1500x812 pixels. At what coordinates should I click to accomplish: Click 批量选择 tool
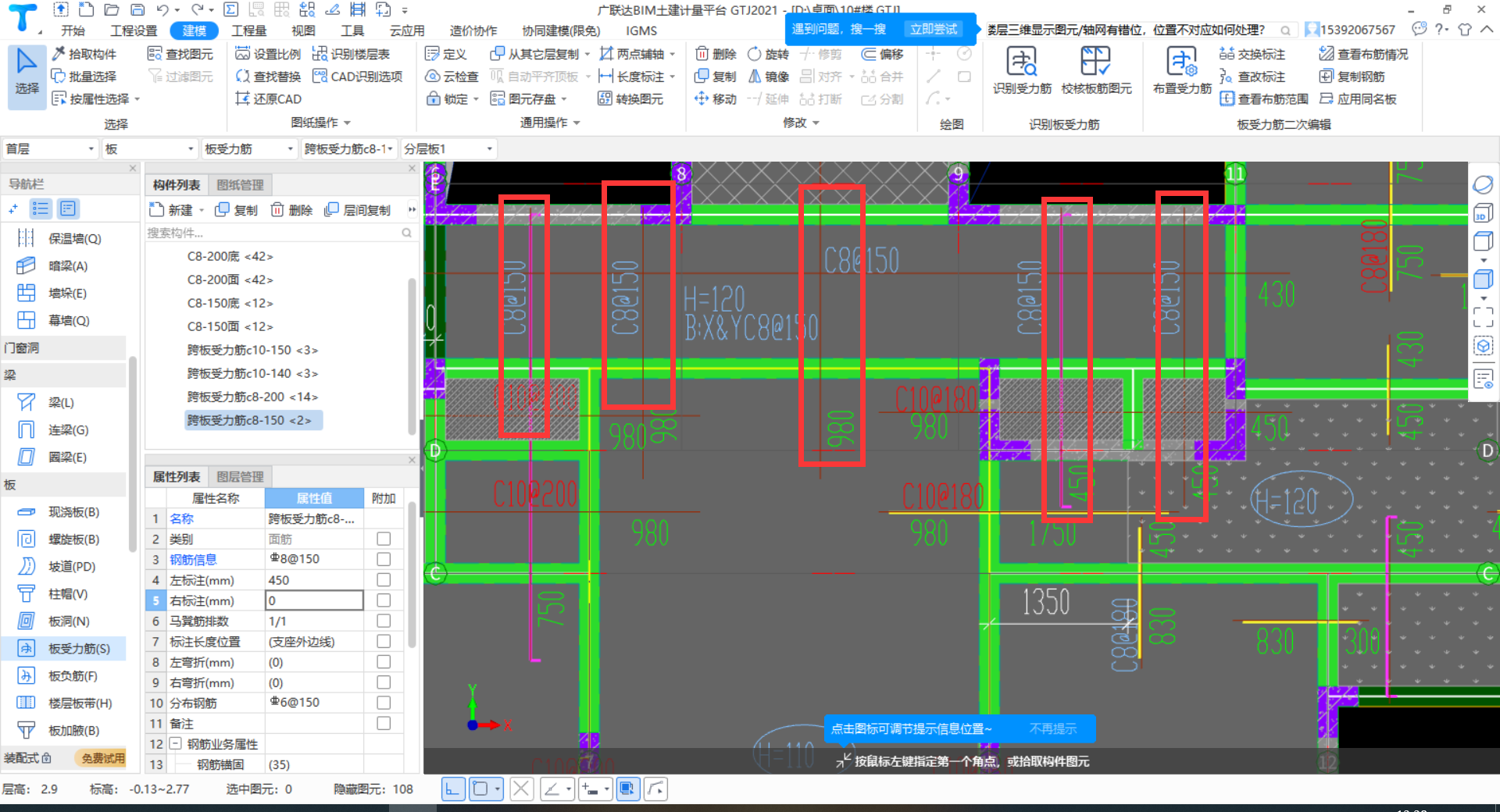[84, 77]
